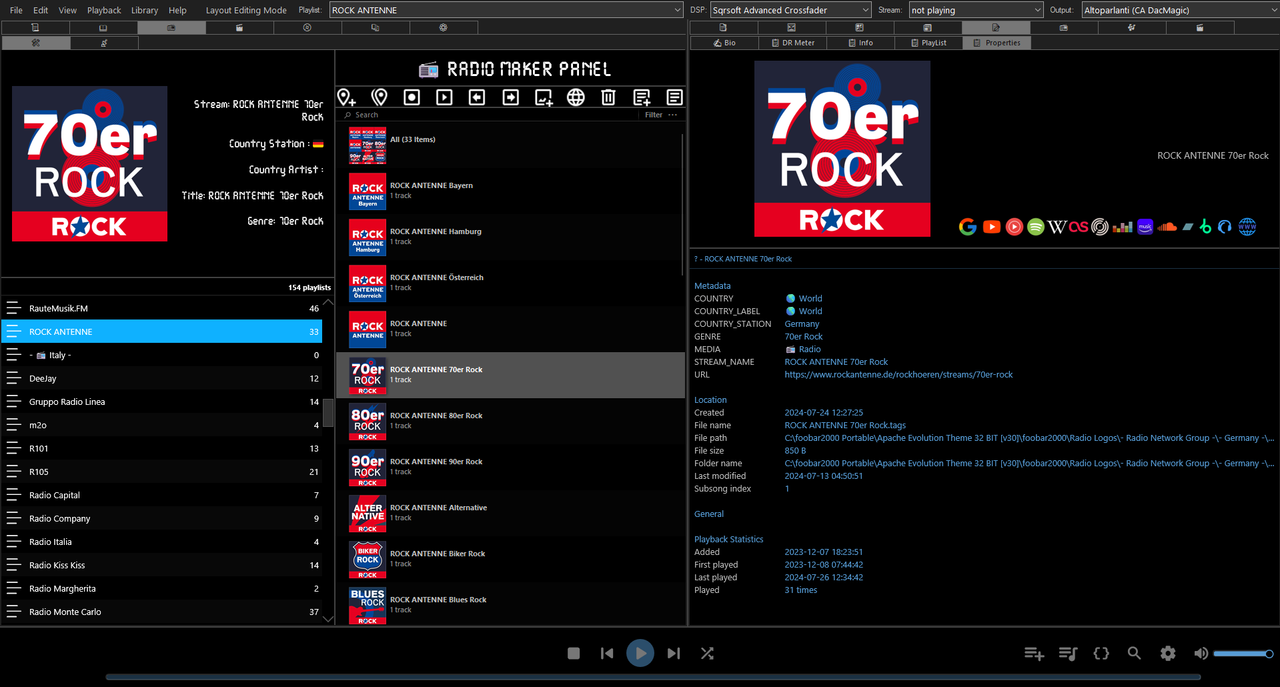Viewport: 1280px width, 687px height.
Task: Open the WWW globe website icon
Action: tap(1247, 227)
